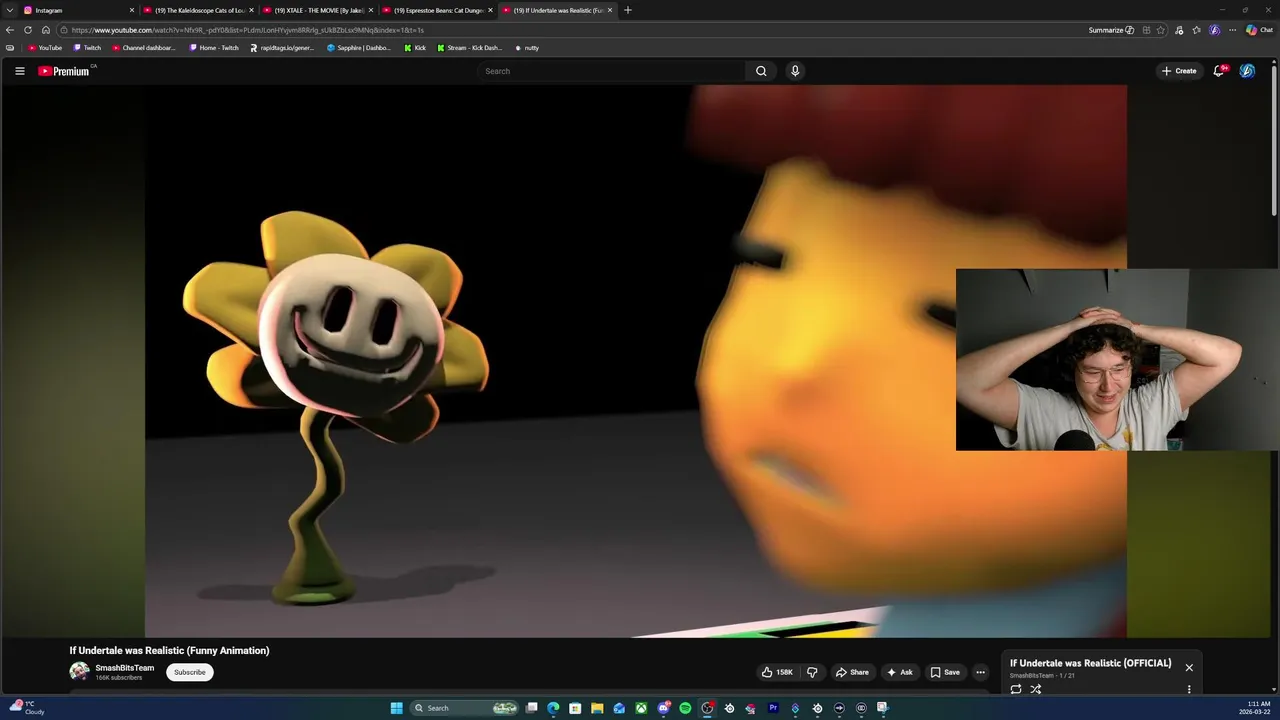The image size is (1280, 720).
Task: Open a new browser tab
Action: point(628,10)
